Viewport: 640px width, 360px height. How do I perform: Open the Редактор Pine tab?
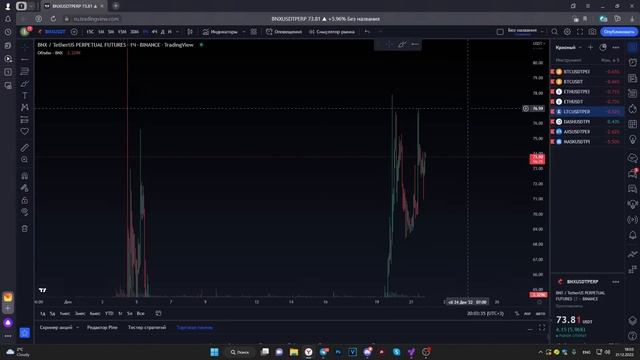[x=102, y=327]
